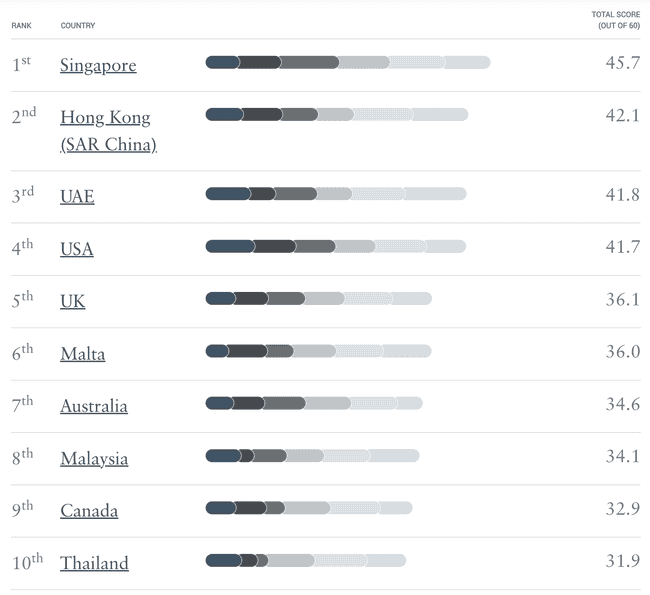Image resolution: width=650 pixels, height=595 pixels.
Task: Click the Total Score column header
Action: pos(616,20)
